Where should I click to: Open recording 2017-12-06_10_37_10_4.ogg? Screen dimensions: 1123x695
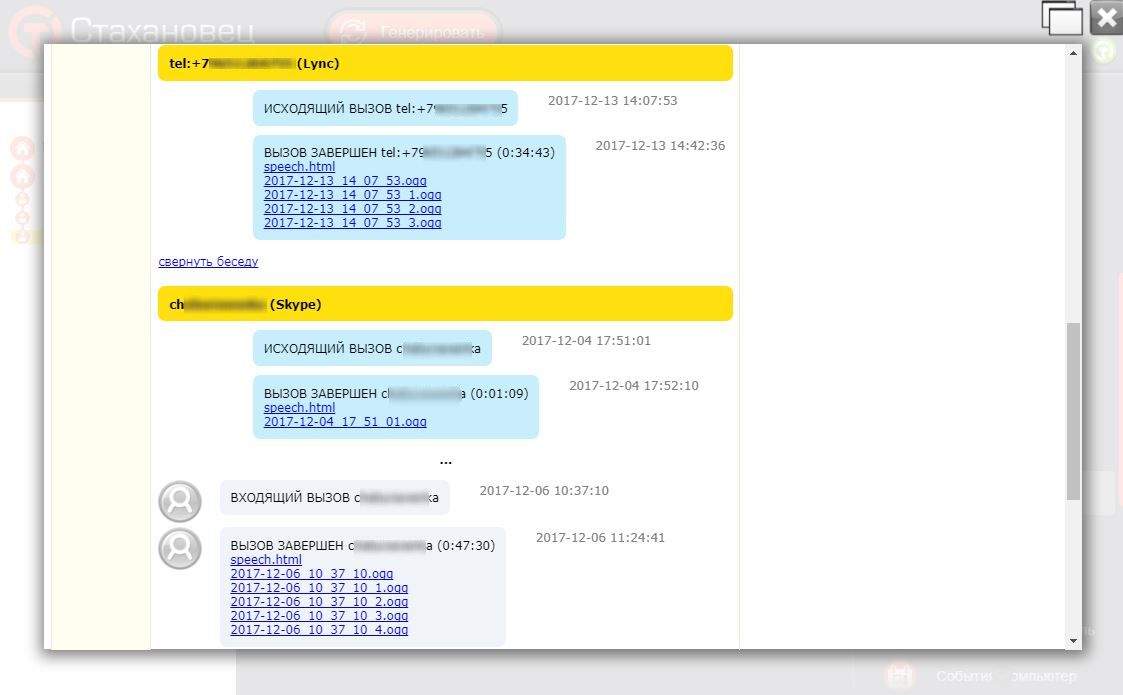(x=319, y=629)
